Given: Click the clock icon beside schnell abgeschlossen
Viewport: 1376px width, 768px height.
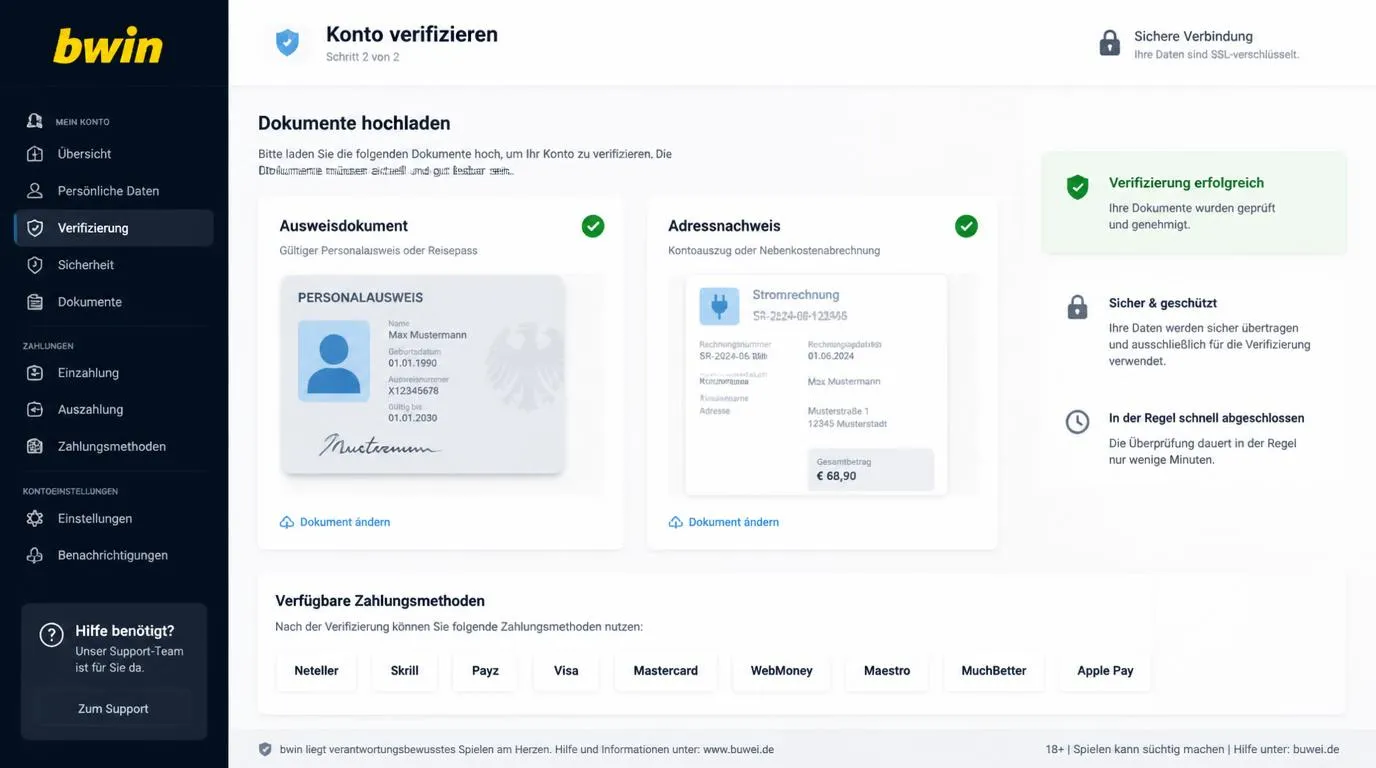Looking at the screenshot, I should (1077, 422).
